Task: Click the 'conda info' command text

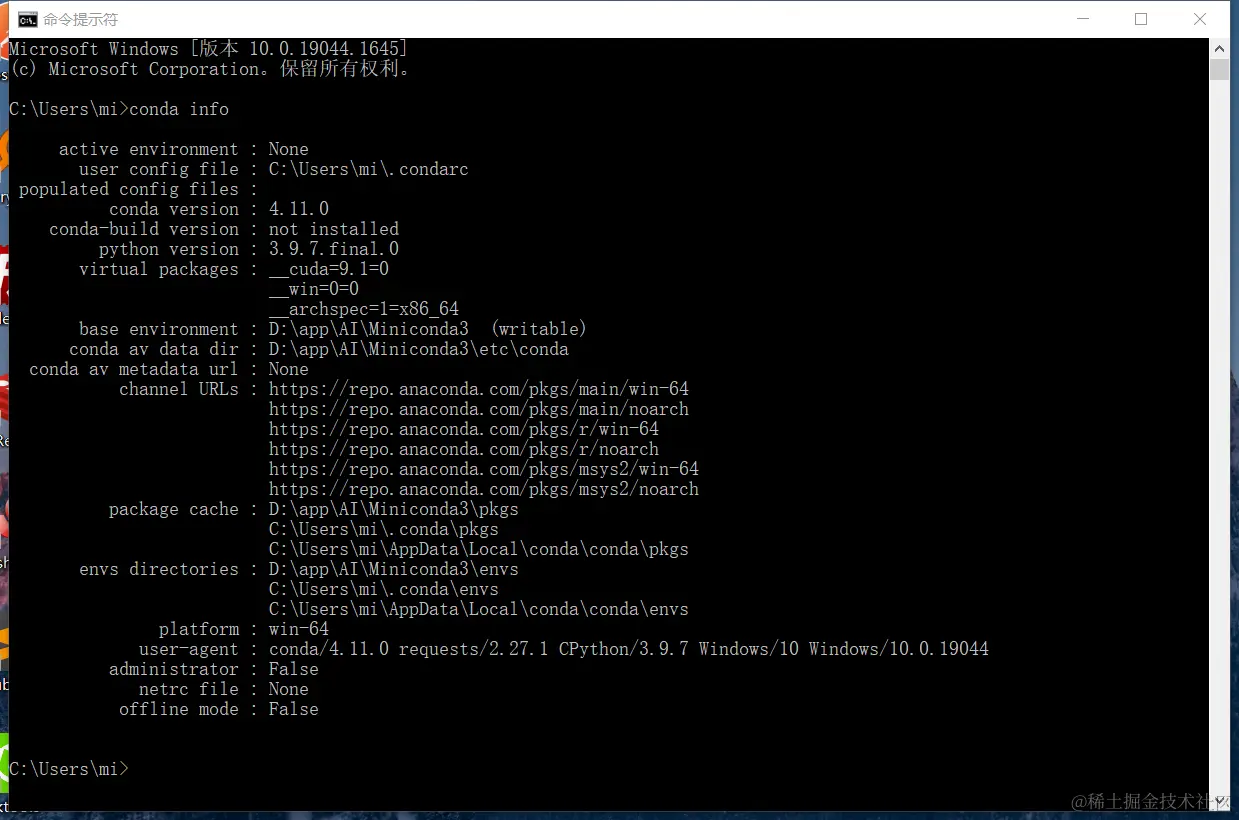Action: 179,109
